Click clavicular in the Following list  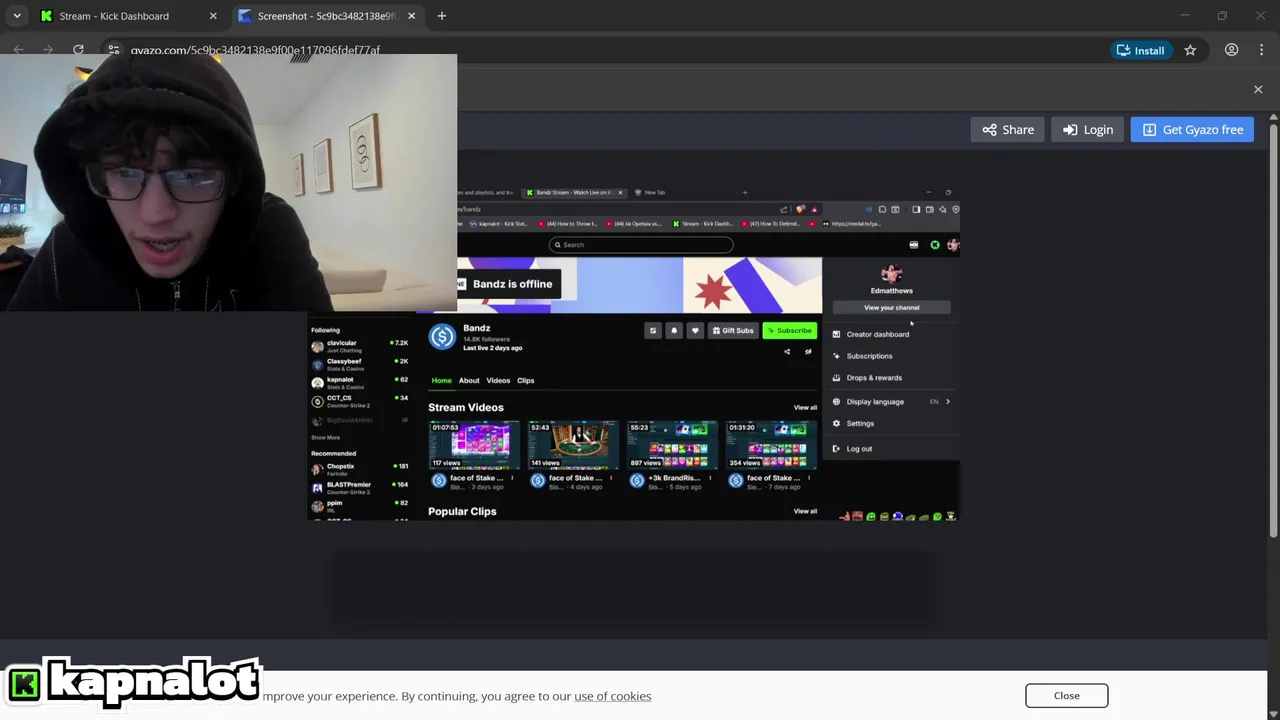359,346
